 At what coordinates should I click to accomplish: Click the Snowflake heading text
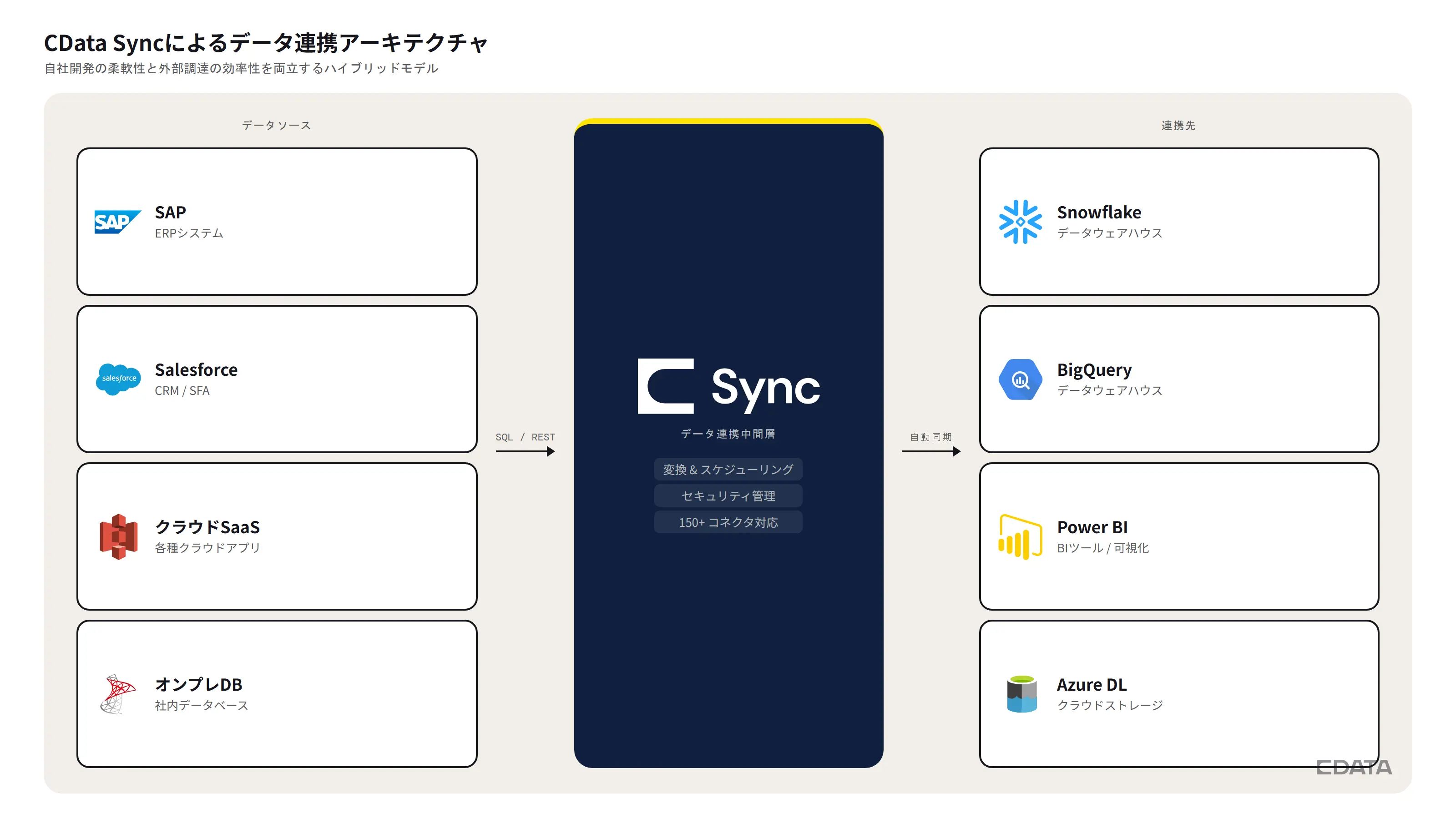[1099, 212]
